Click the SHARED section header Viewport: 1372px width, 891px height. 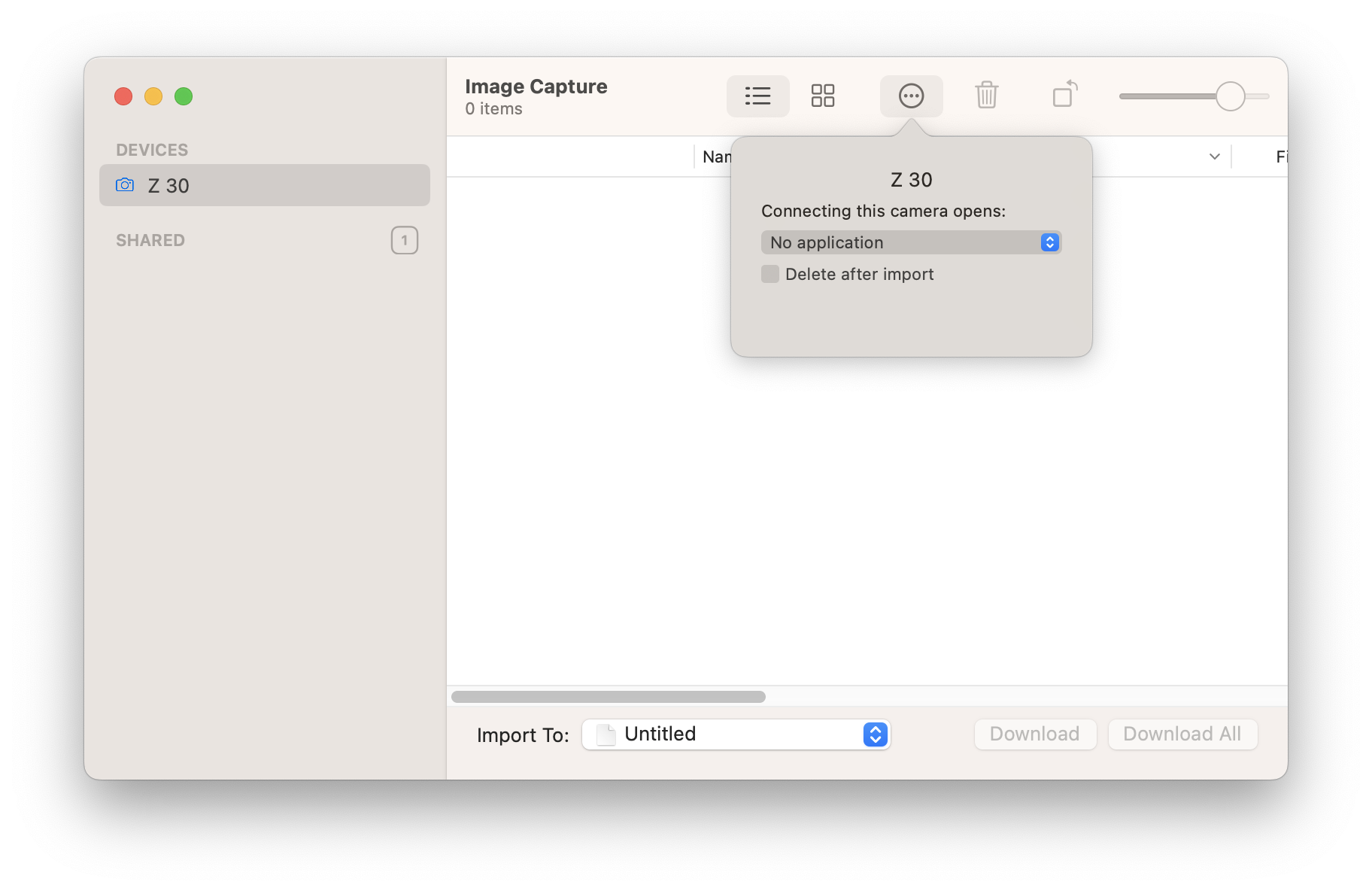[150, 240]
